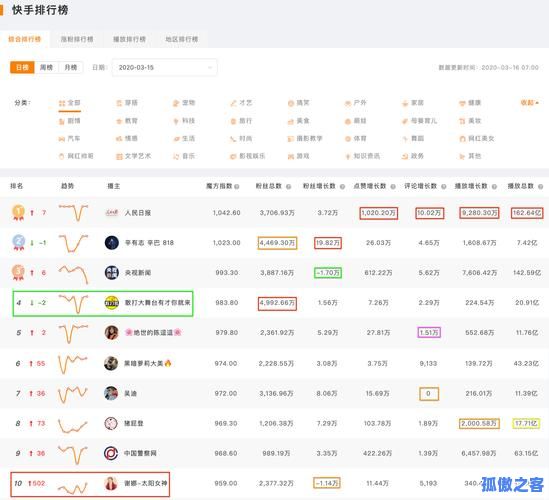Click info icon beside 粉丝总数 column header

[289, 187]
